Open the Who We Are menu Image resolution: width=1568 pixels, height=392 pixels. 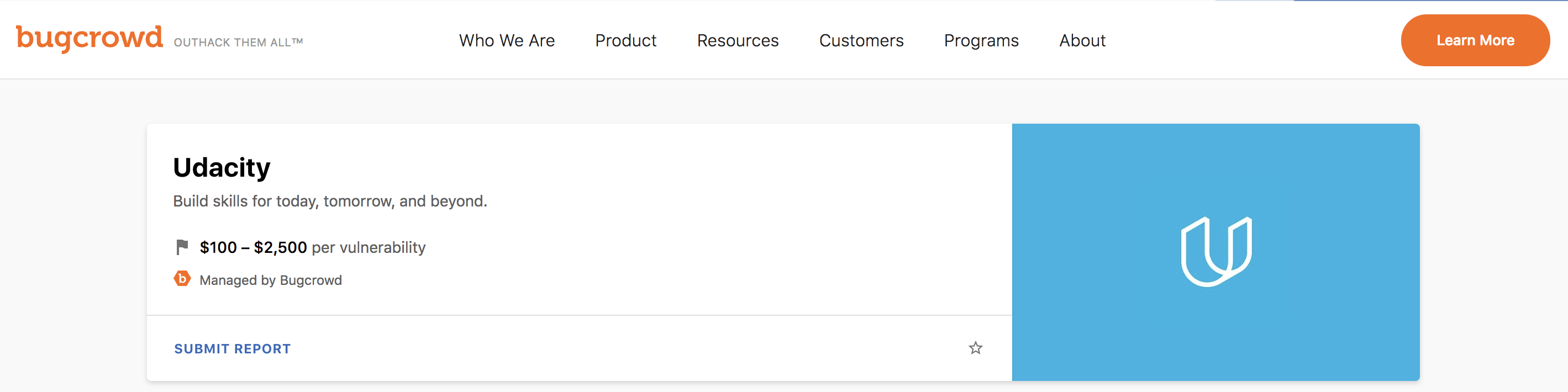[x=507, y=41]
